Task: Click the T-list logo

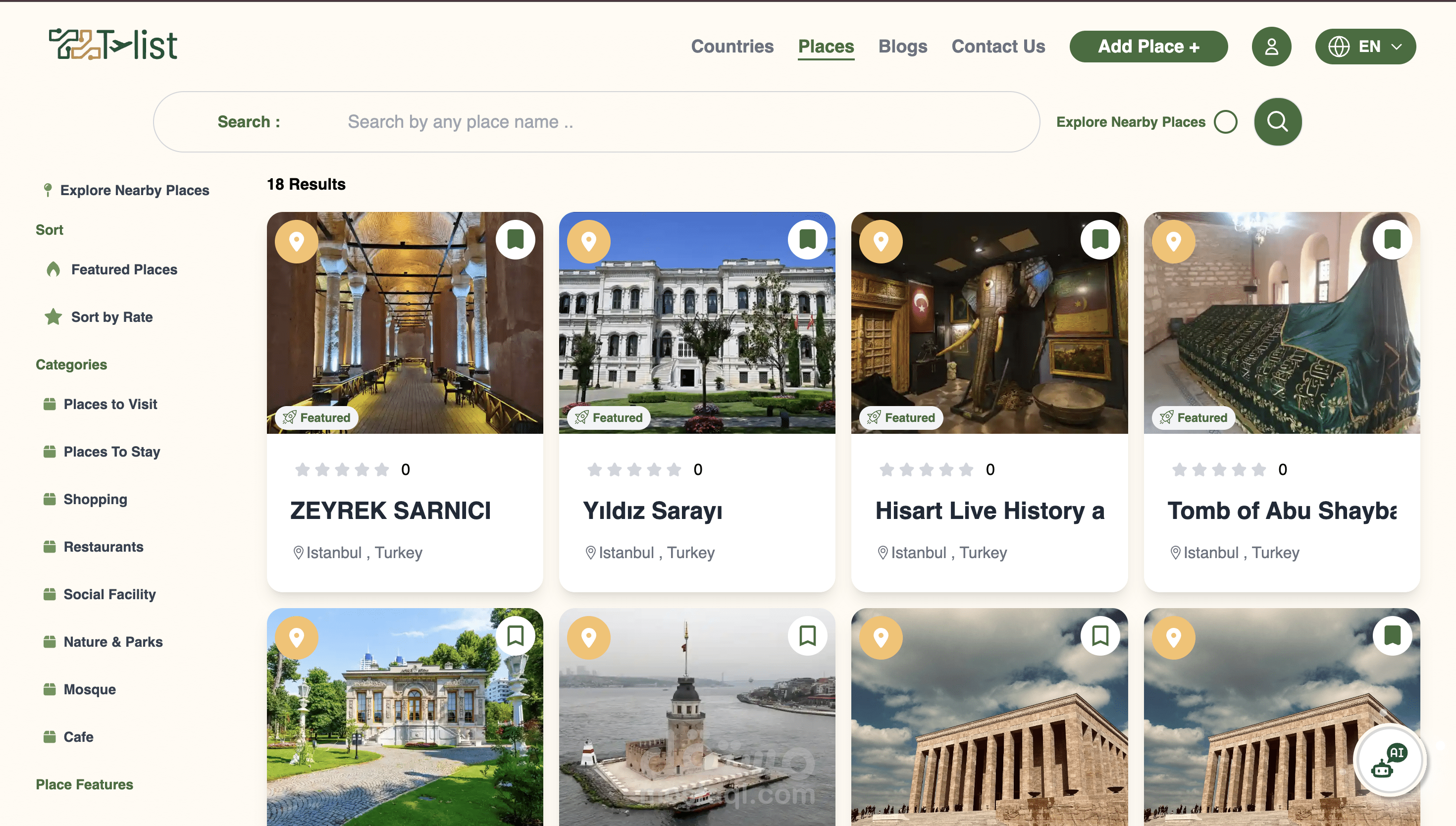Action: click(113, 45)
